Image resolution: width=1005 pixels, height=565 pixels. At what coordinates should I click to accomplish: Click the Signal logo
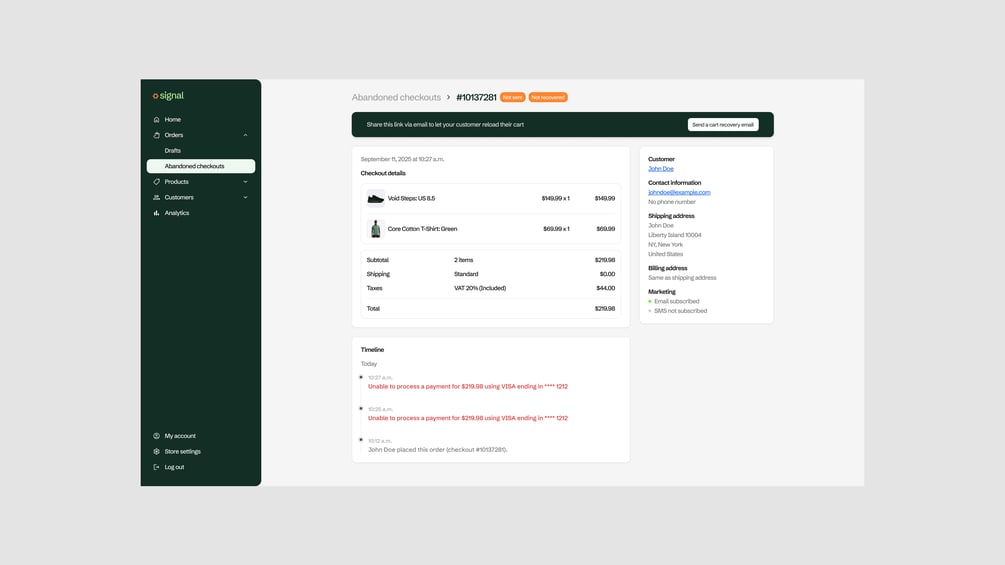click(168, 95)
